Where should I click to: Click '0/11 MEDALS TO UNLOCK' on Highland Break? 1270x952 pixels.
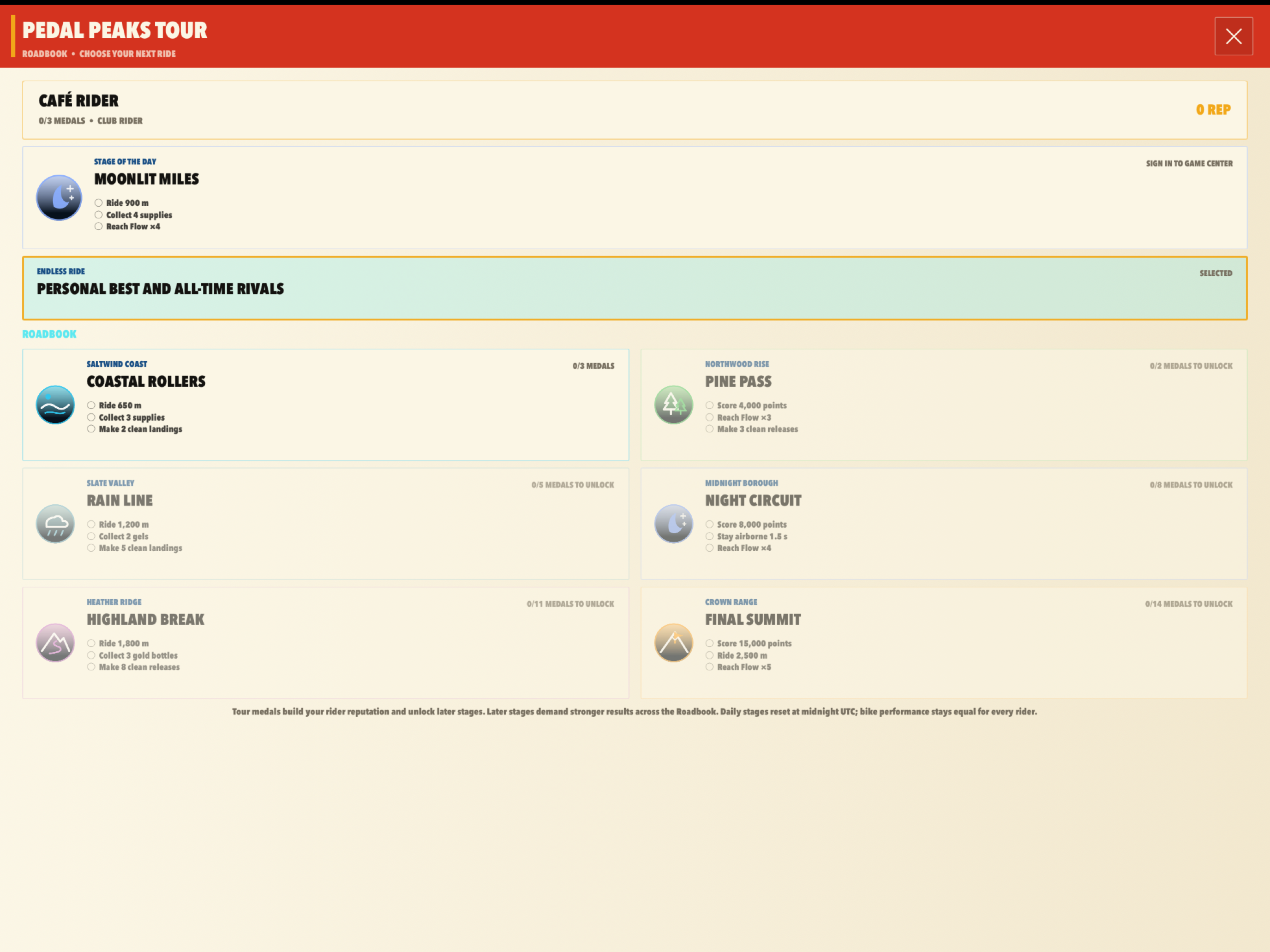click(570, 604)
